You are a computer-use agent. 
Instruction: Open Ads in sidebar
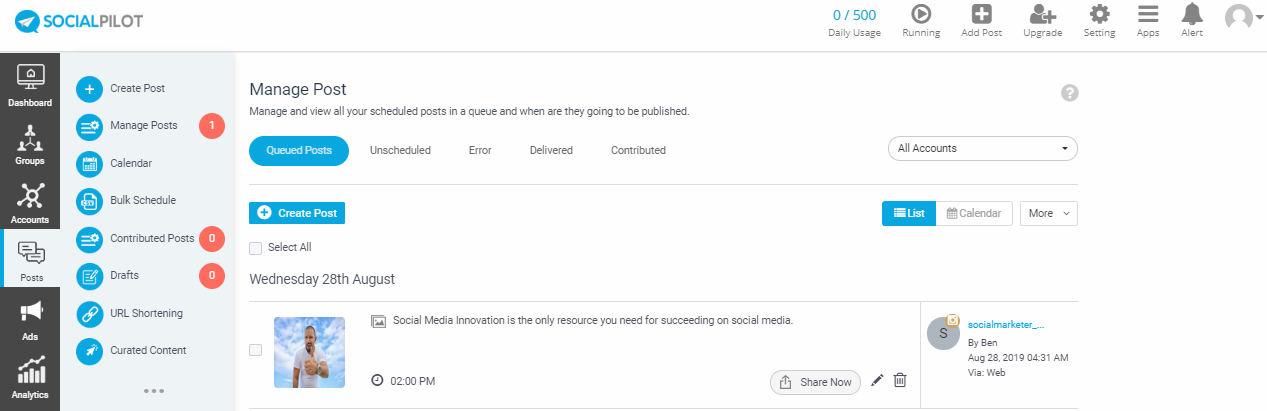click(30, 319)
